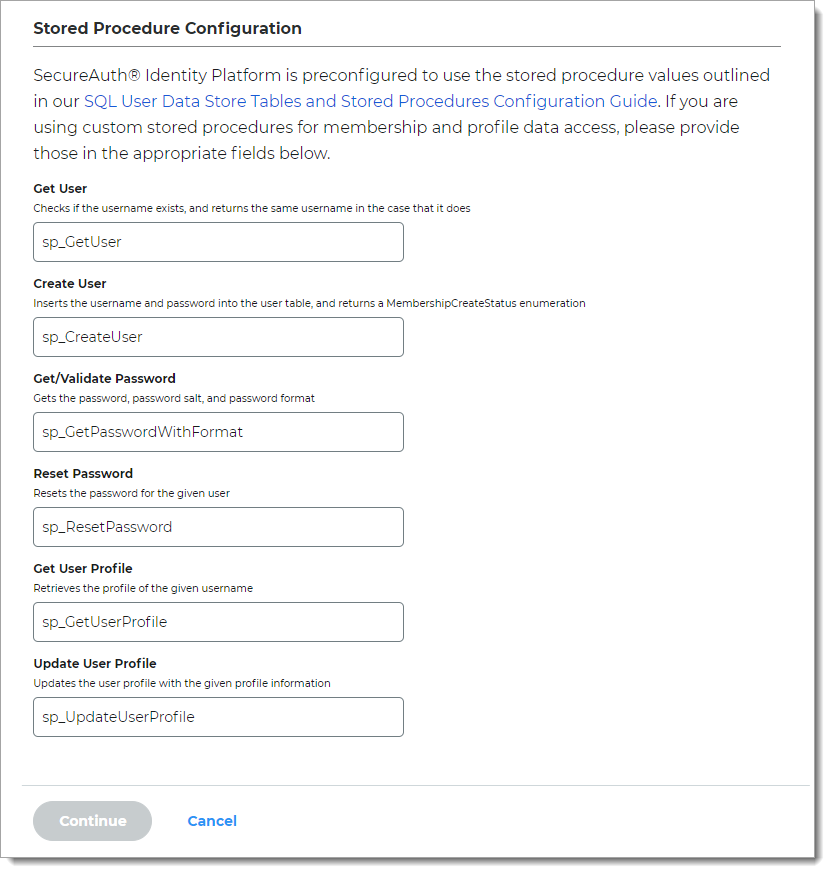This screenshot has width=830, height=873.
Task: Open the SQL User Data Store Configuration Guide link
Action: point(370,101)
